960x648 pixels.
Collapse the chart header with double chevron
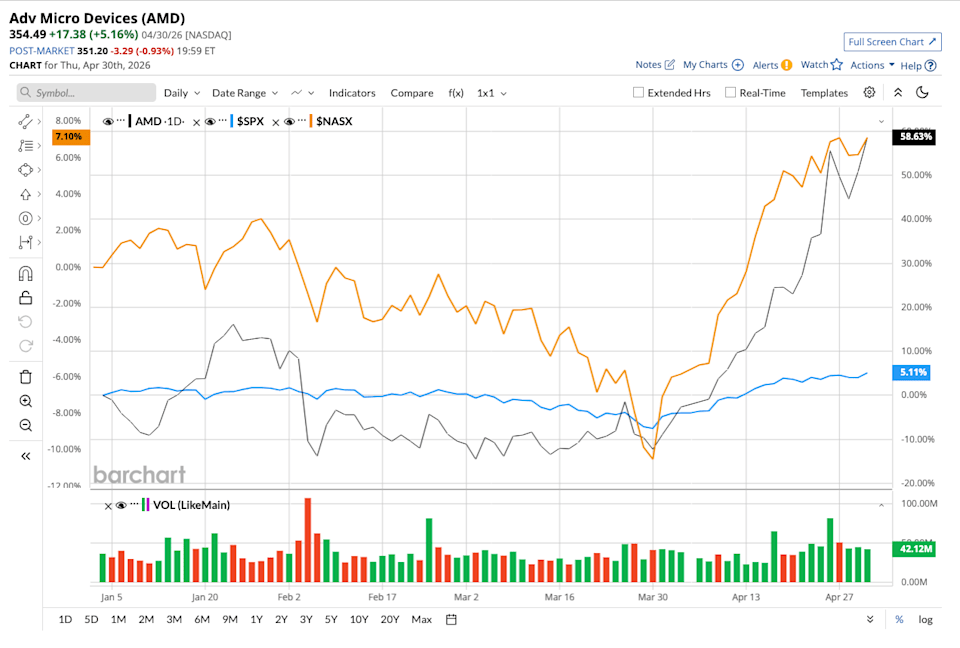click(x=898, y=92)
